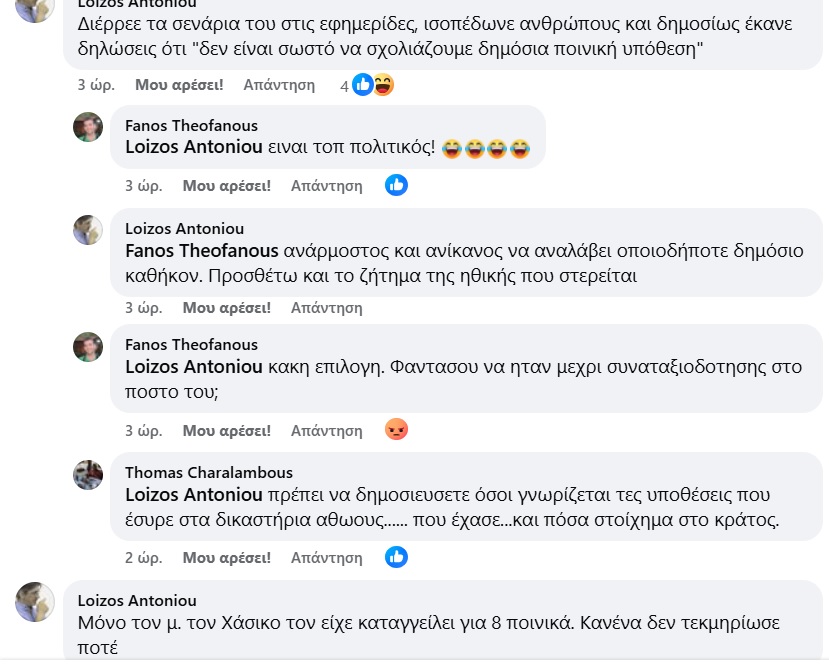Viewport: 829px width, 665px height.
Task: Like the 'ανάρμοστος και ανίκανος' reply
Action: click(x=226, y=308)
